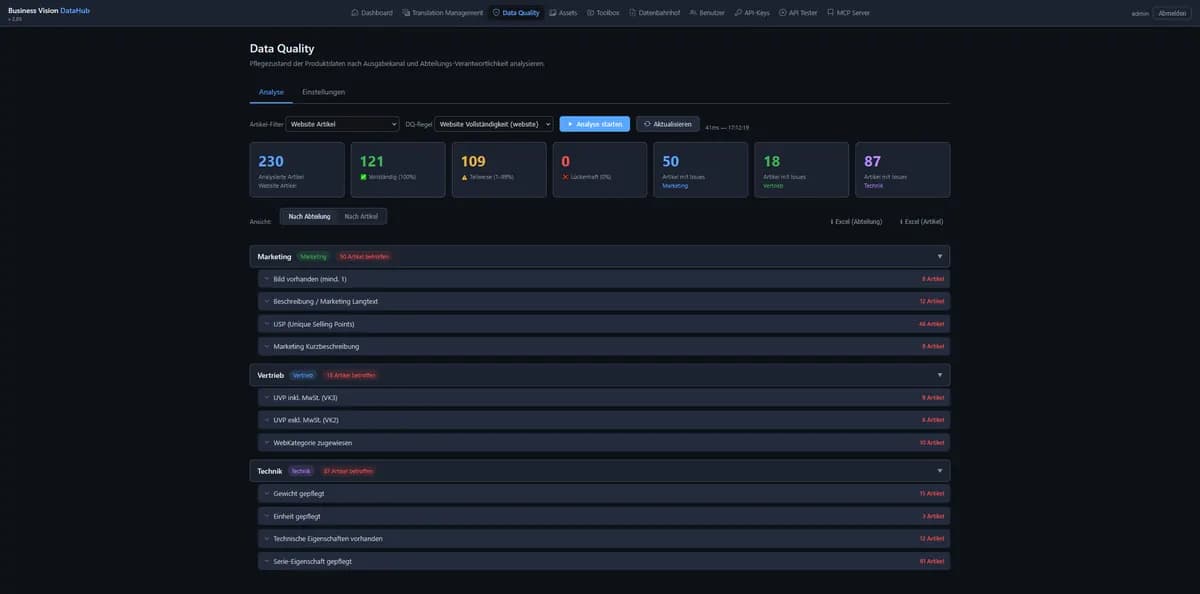Expand Serie-Eigenschaft gepflegt row
The image size is (1200, 594).
click(x=604, y=561)
